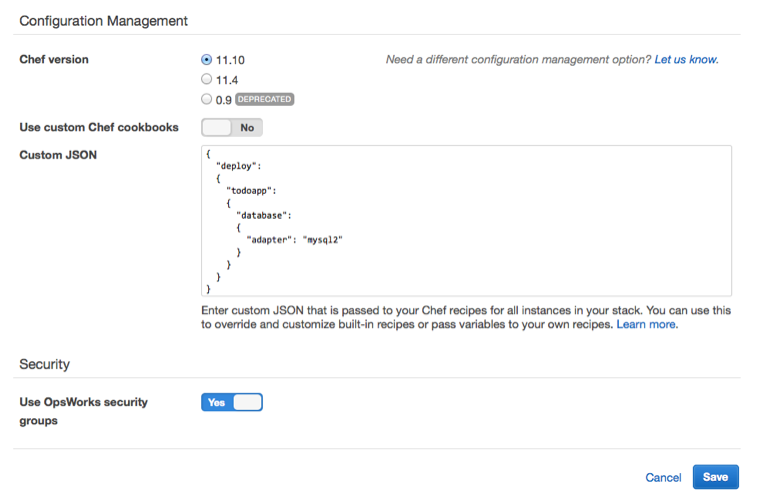Open the Learn more link

tap(647, 324)
